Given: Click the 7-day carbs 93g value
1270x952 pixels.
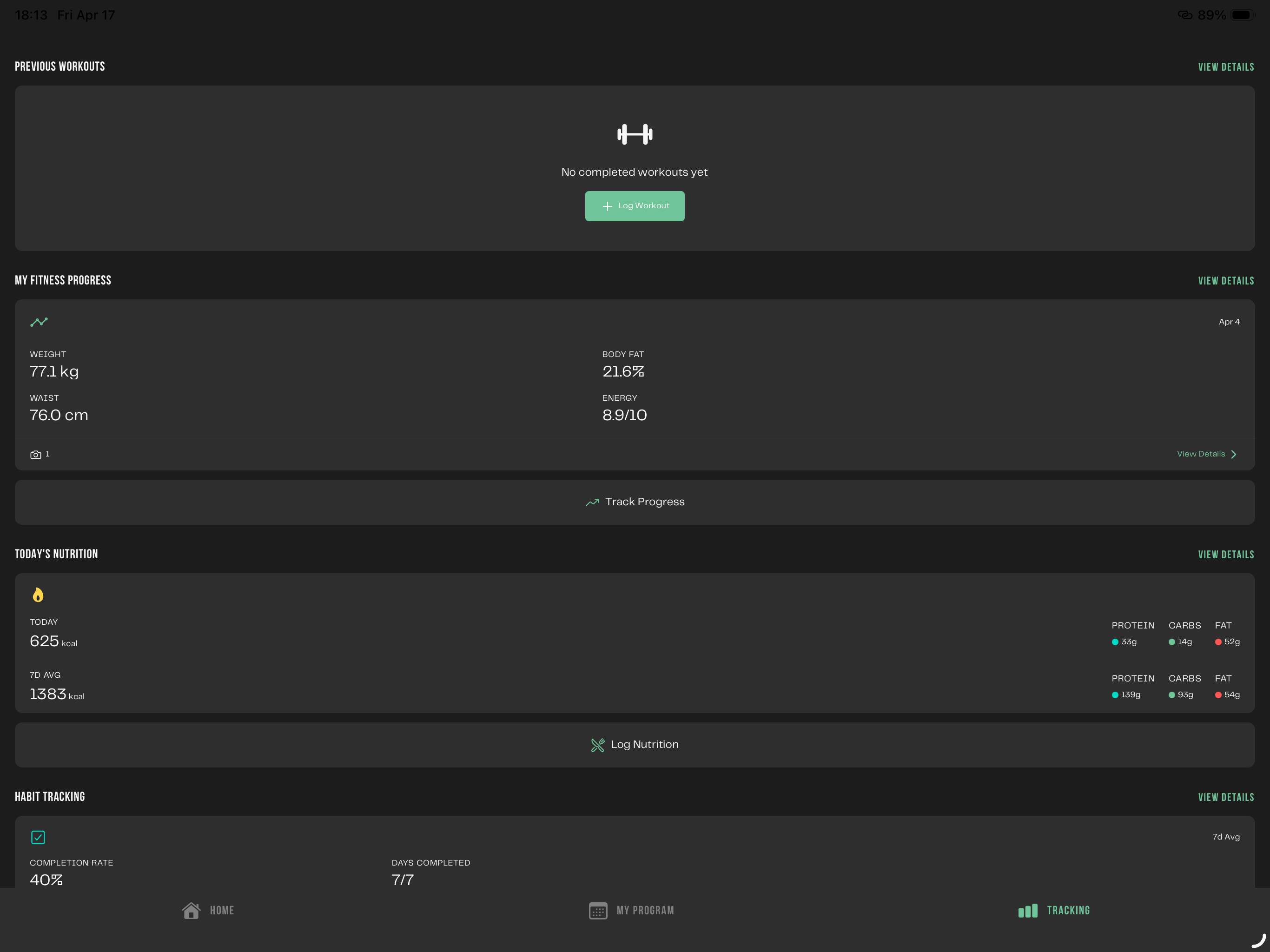Looking at the screenshot, I should pyautogui.click(x=1185, y=695).
